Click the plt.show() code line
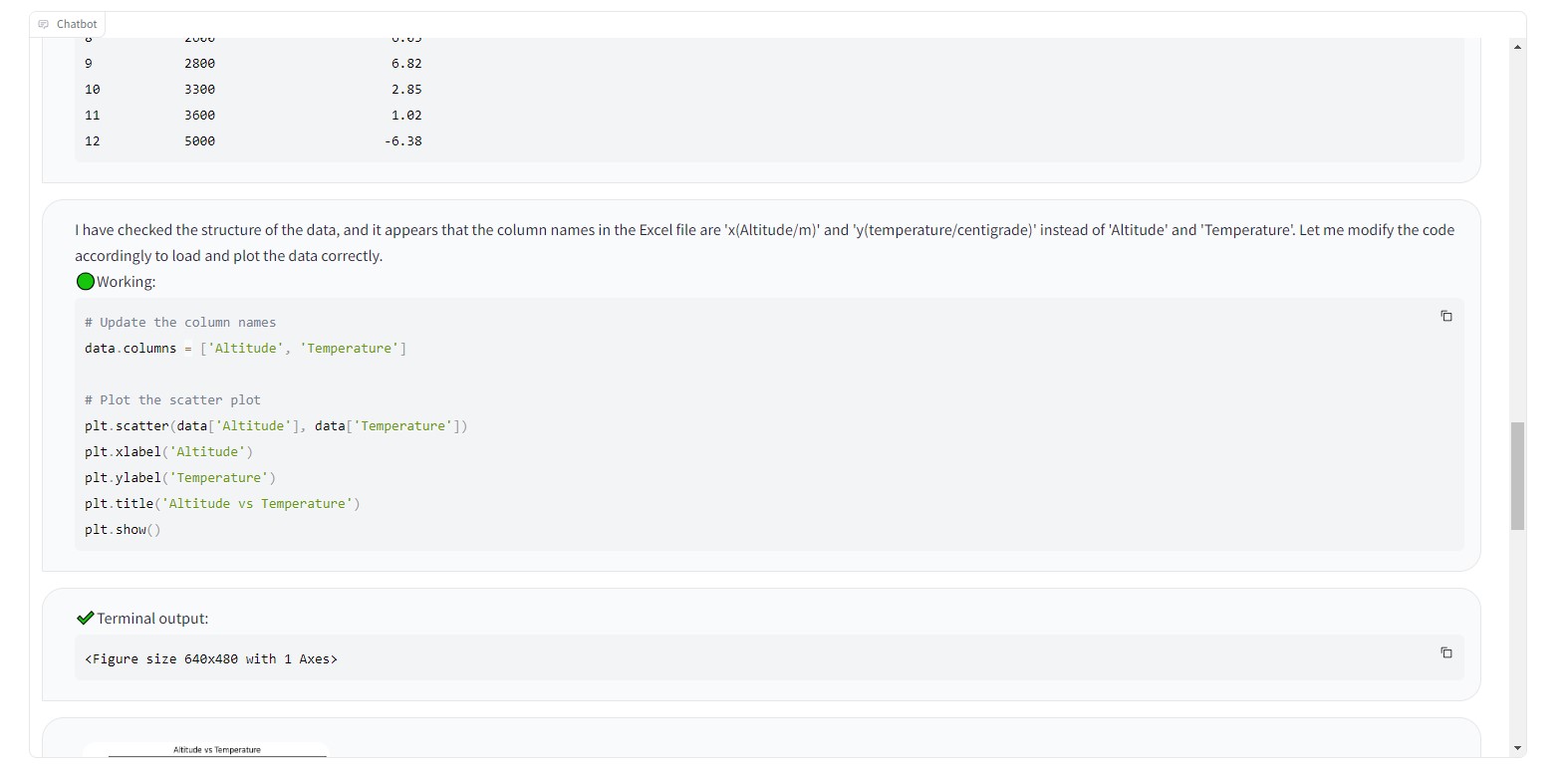 [123, 530]
